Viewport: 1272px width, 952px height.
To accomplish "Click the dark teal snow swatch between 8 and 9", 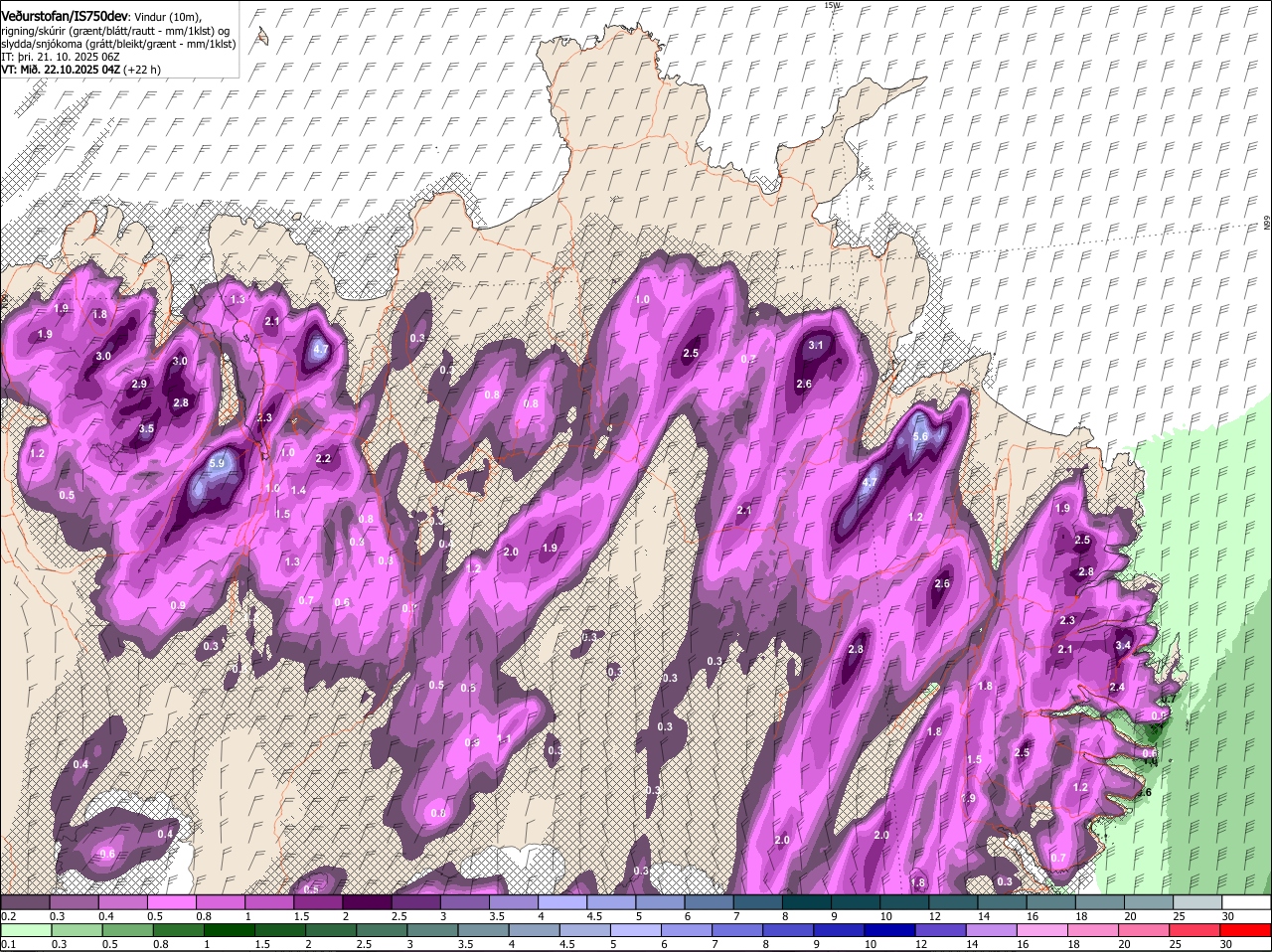I will click(x=807, y=902).
